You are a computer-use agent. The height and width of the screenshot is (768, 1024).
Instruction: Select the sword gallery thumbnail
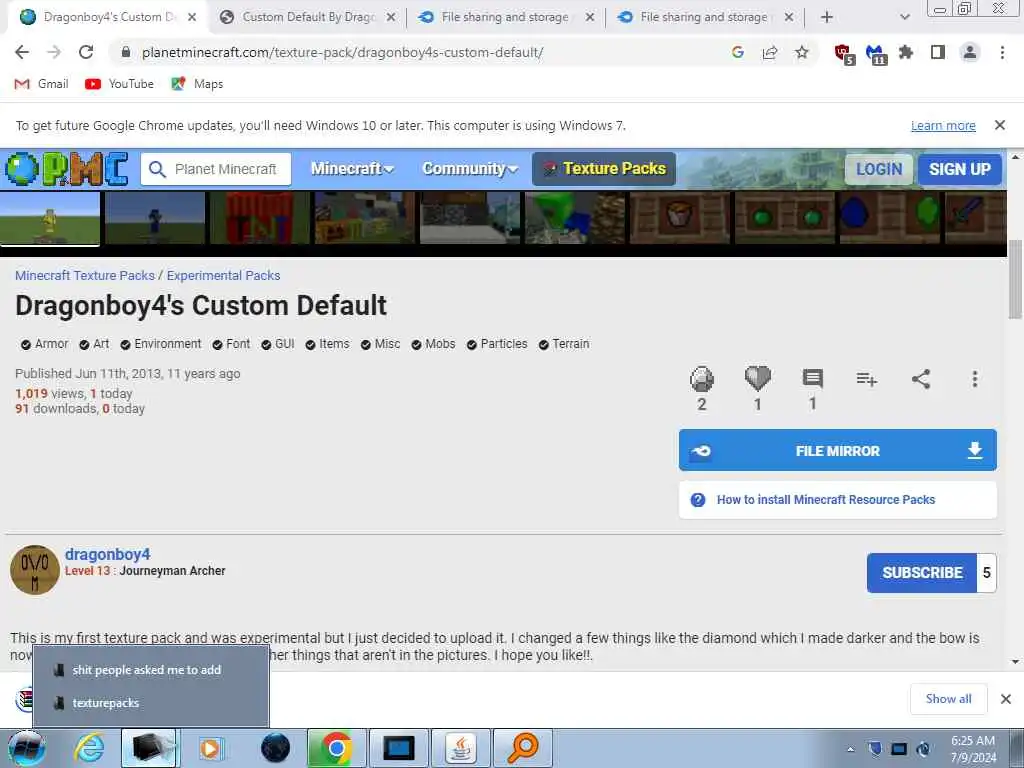point(976,218)
